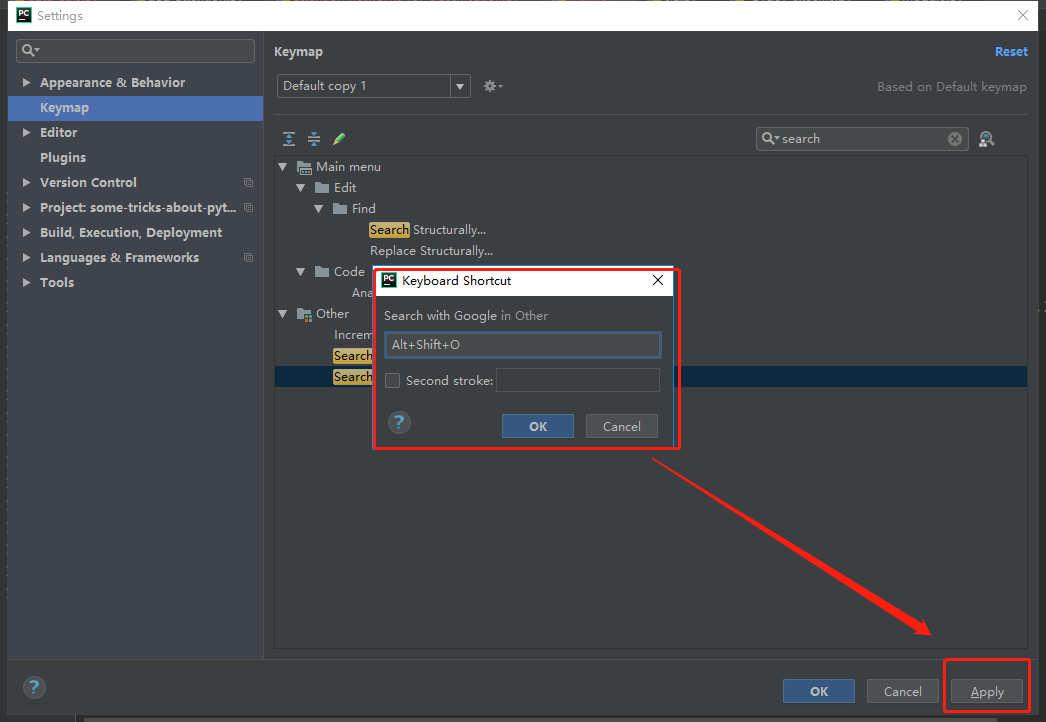This screenshot has width=1046, height=722.
Task: Click the help icon in Keyboard Shortcut dialog
Action: click(x=399, y=422)
